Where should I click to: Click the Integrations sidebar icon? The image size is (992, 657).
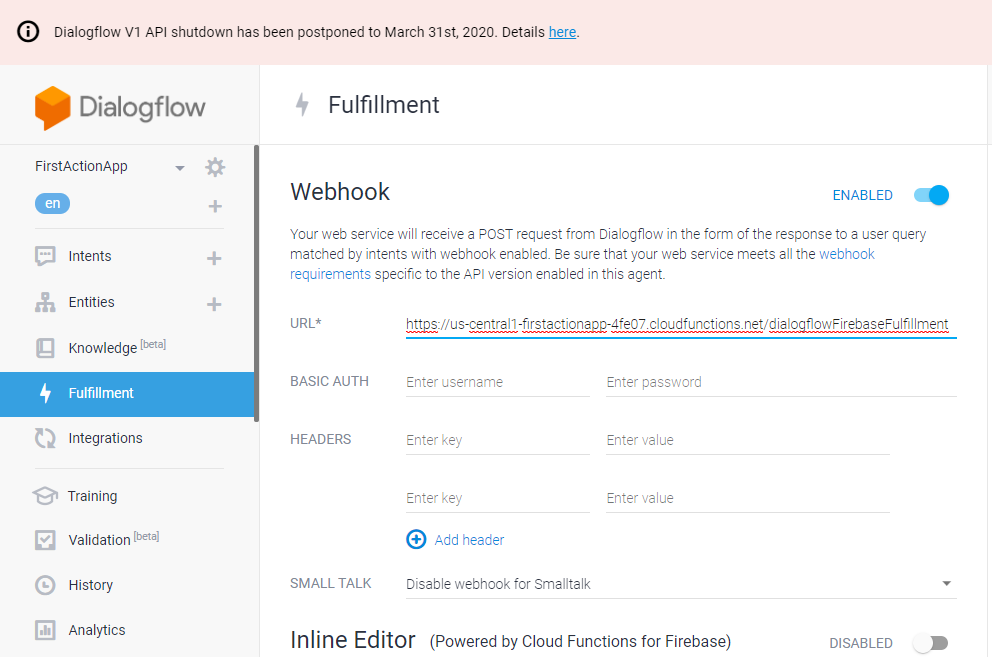point(45,438)
